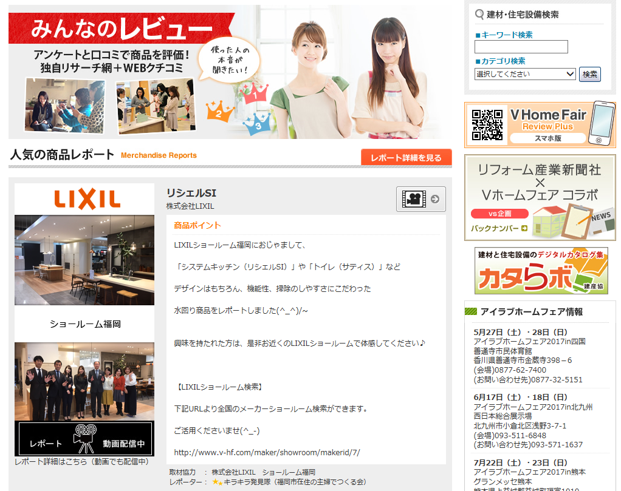Click the みんなのレビュー header banner title
The height and width of the screenshot is (491, 621).
click(x=121, y=29)
